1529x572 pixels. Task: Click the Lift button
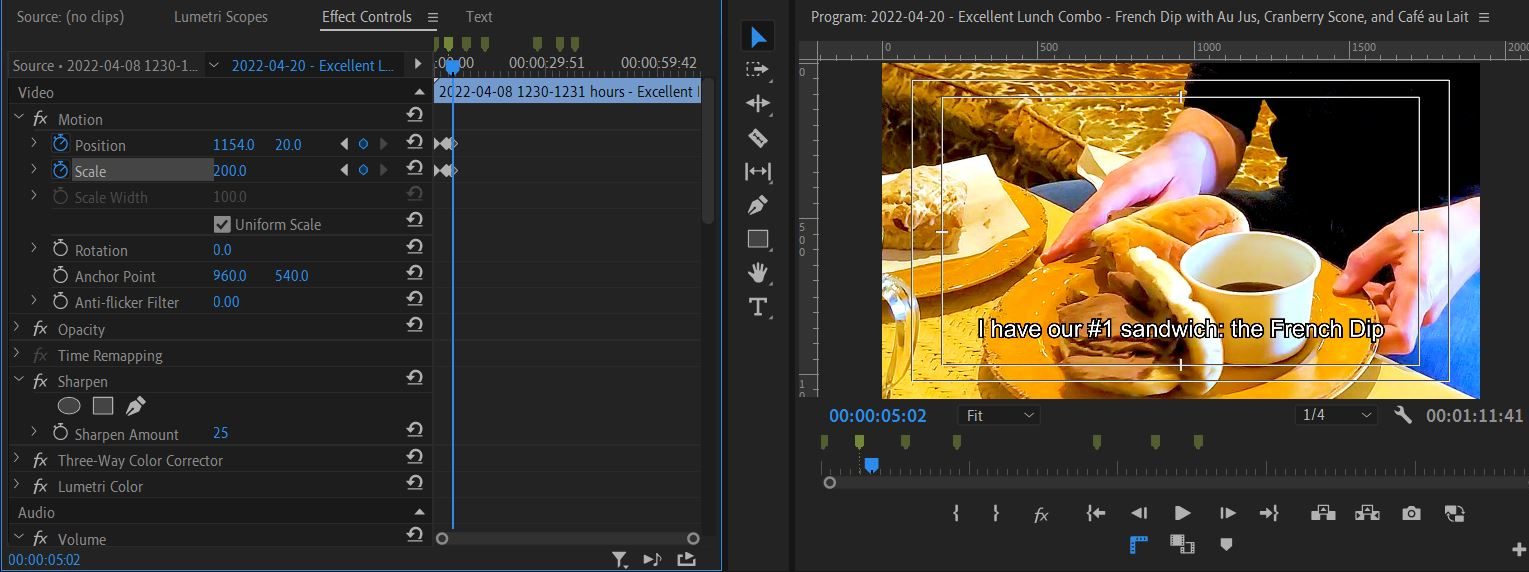point(1323,513)
